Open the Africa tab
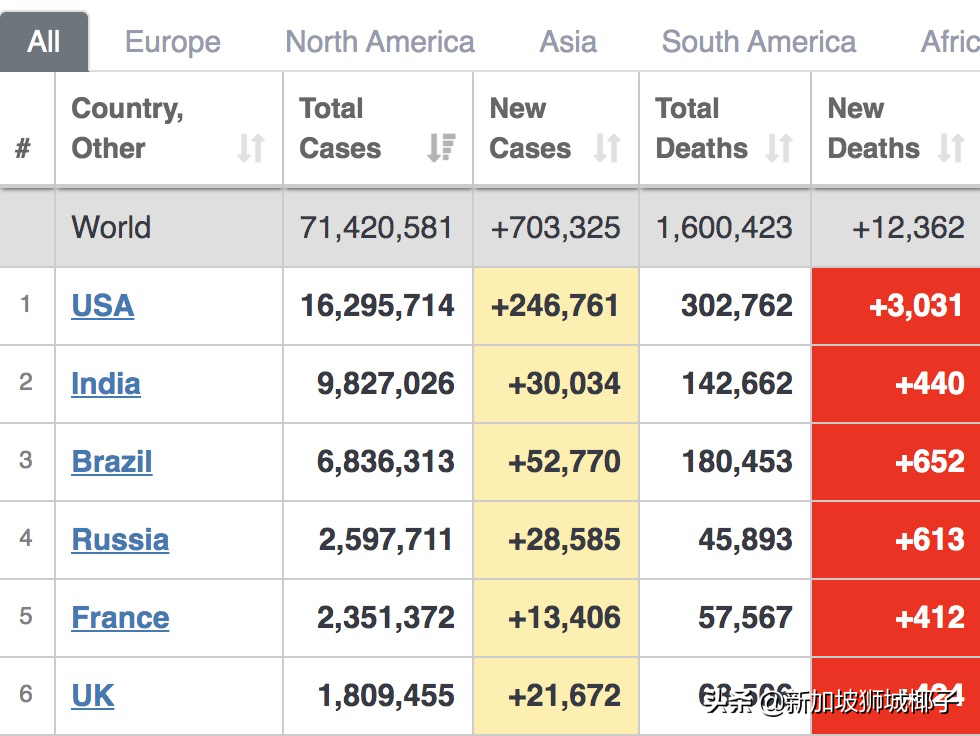 (x=949, y=42)
